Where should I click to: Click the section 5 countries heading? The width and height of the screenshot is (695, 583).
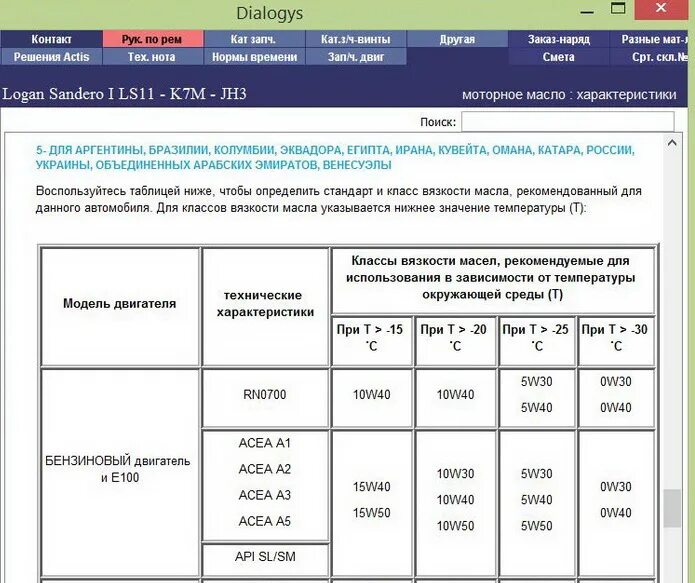coord(335,157)
